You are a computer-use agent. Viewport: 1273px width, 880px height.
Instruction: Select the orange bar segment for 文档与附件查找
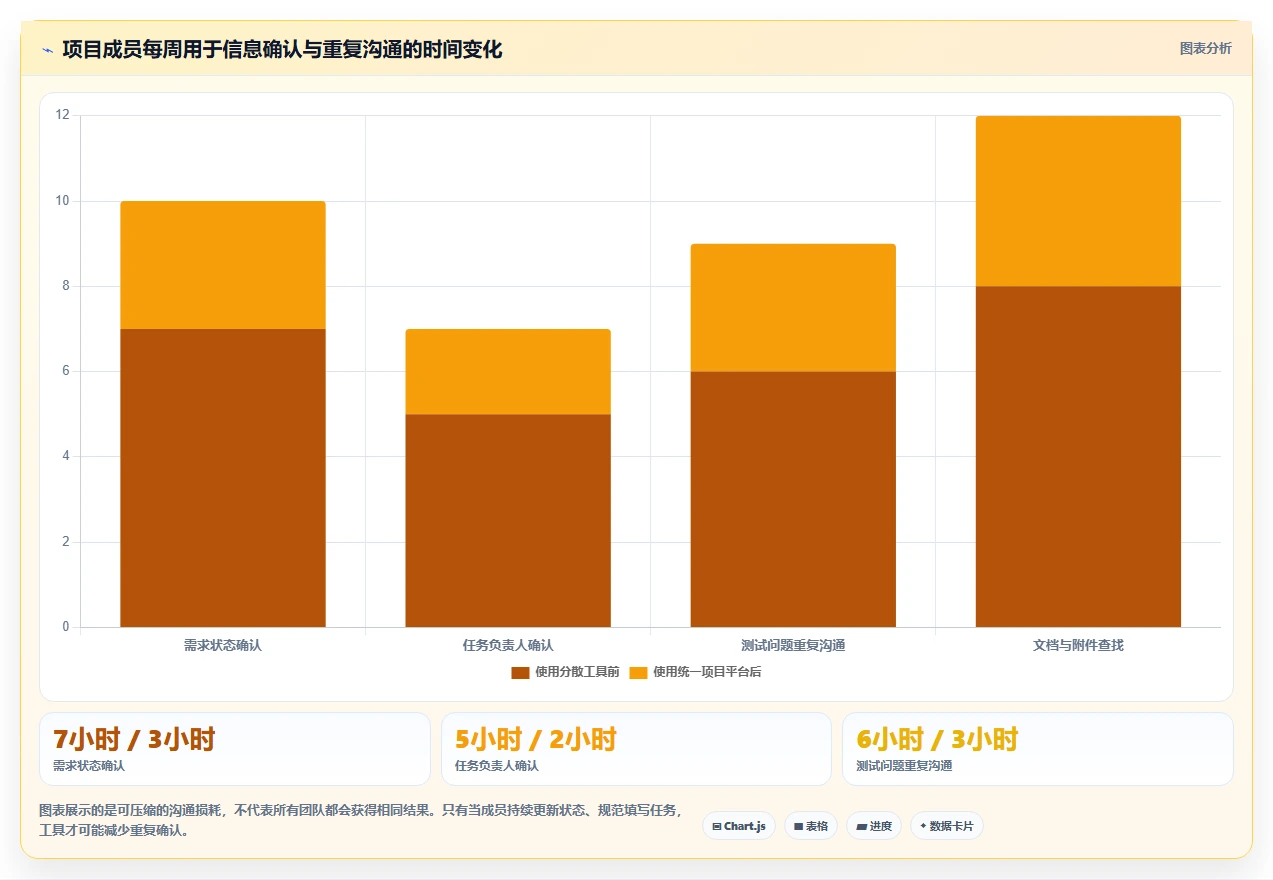tap(1078, 201)
